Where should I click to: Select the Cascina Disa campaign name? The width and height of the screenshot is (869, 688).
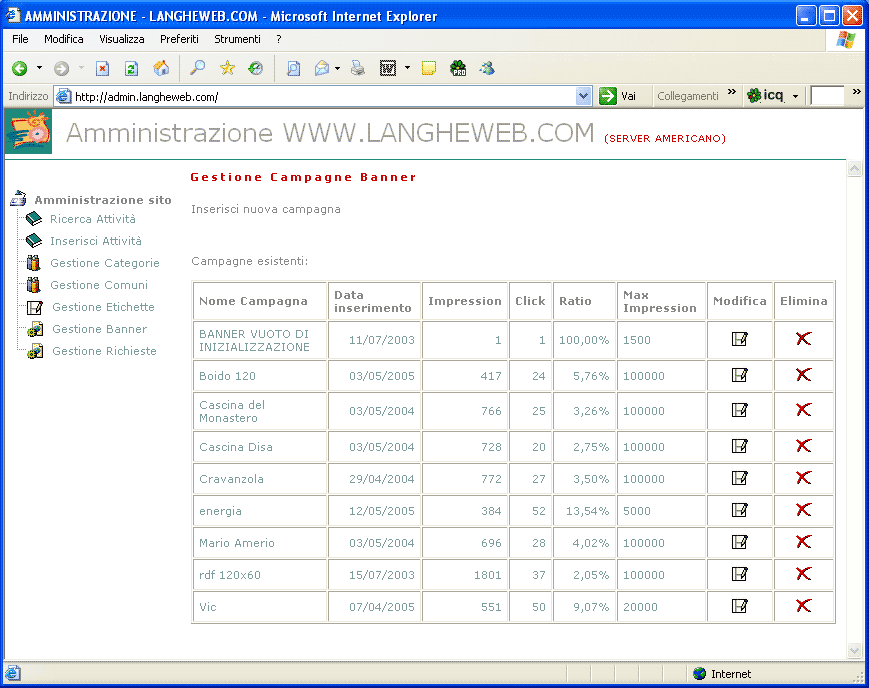(x=236, y=447)
